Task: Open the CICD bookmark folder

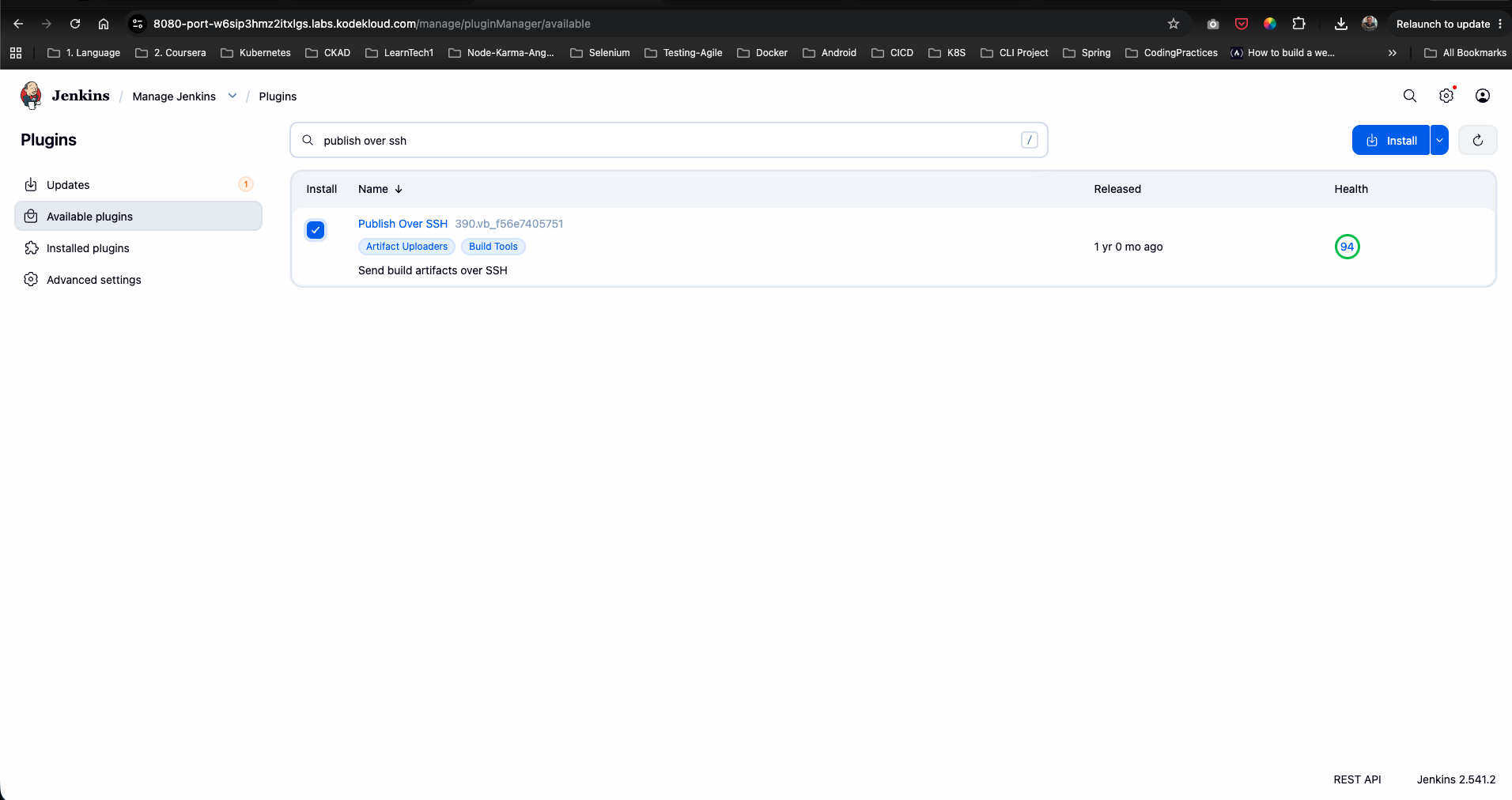Action: (893, 53)
